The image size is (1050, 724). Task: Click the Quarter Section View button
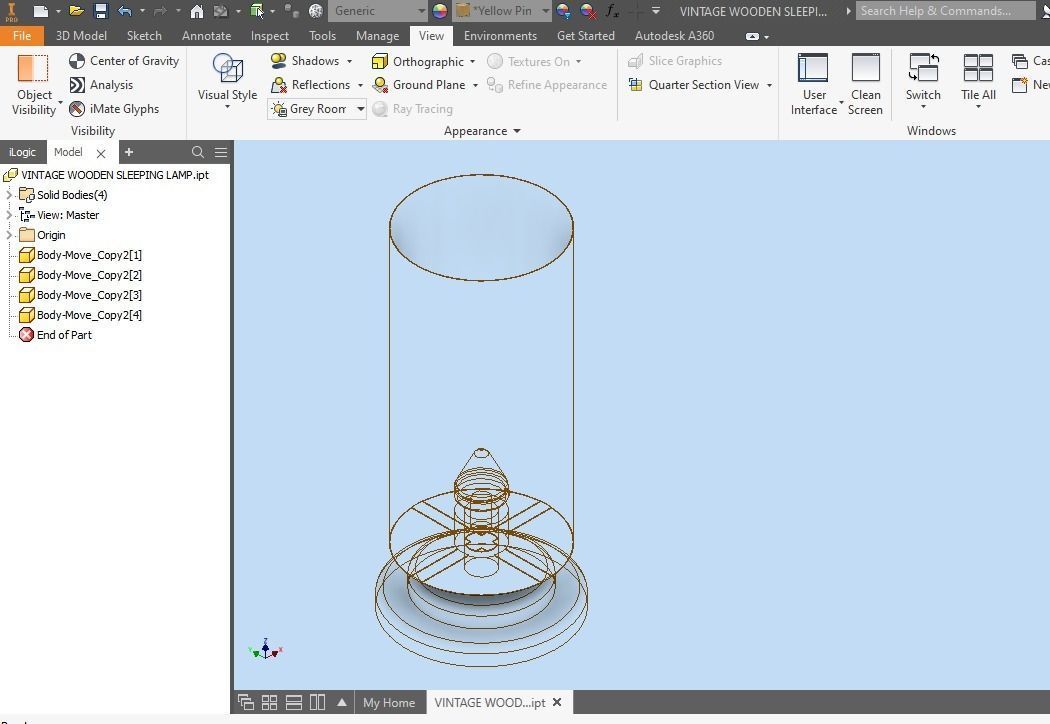pyautogui.click(x=694, y=85)
